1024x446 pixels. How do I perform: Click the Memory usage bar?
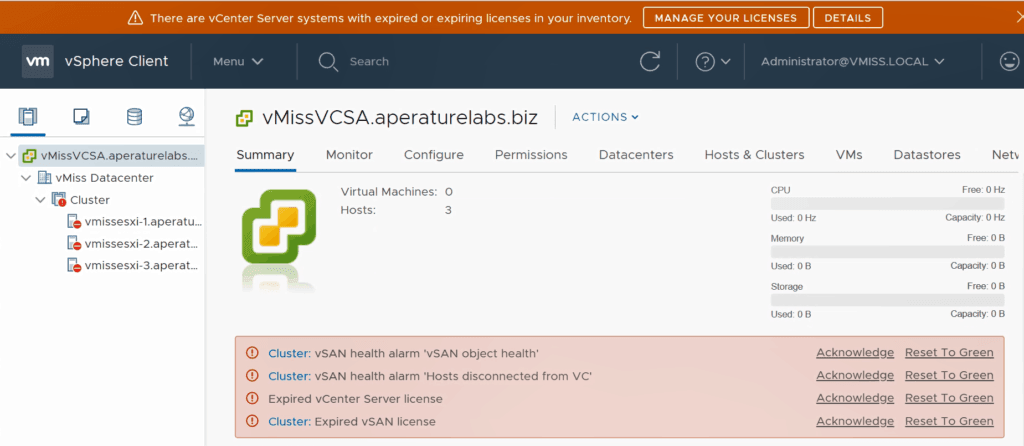888,252
